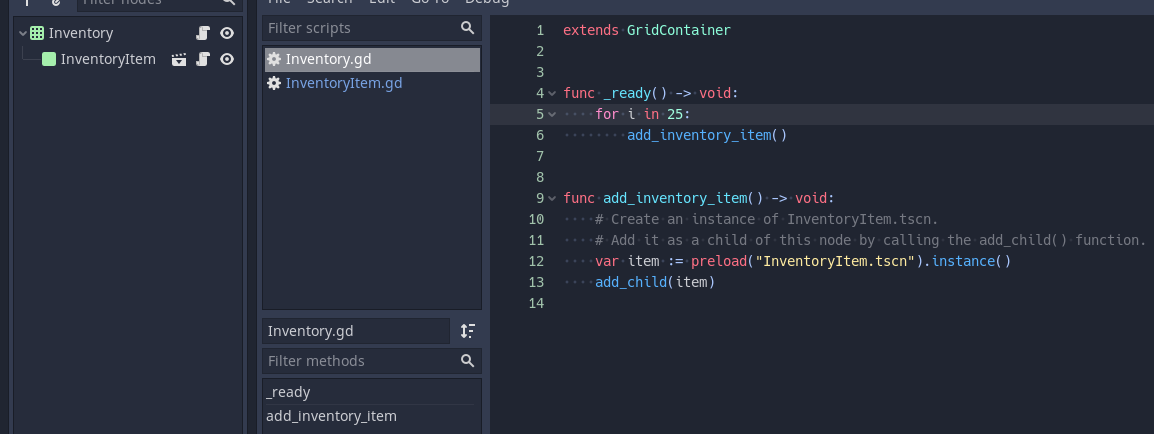Toggle alphabetical sorting of methods list
Viewport: 1154px width, 434px height.
point(467,331)
